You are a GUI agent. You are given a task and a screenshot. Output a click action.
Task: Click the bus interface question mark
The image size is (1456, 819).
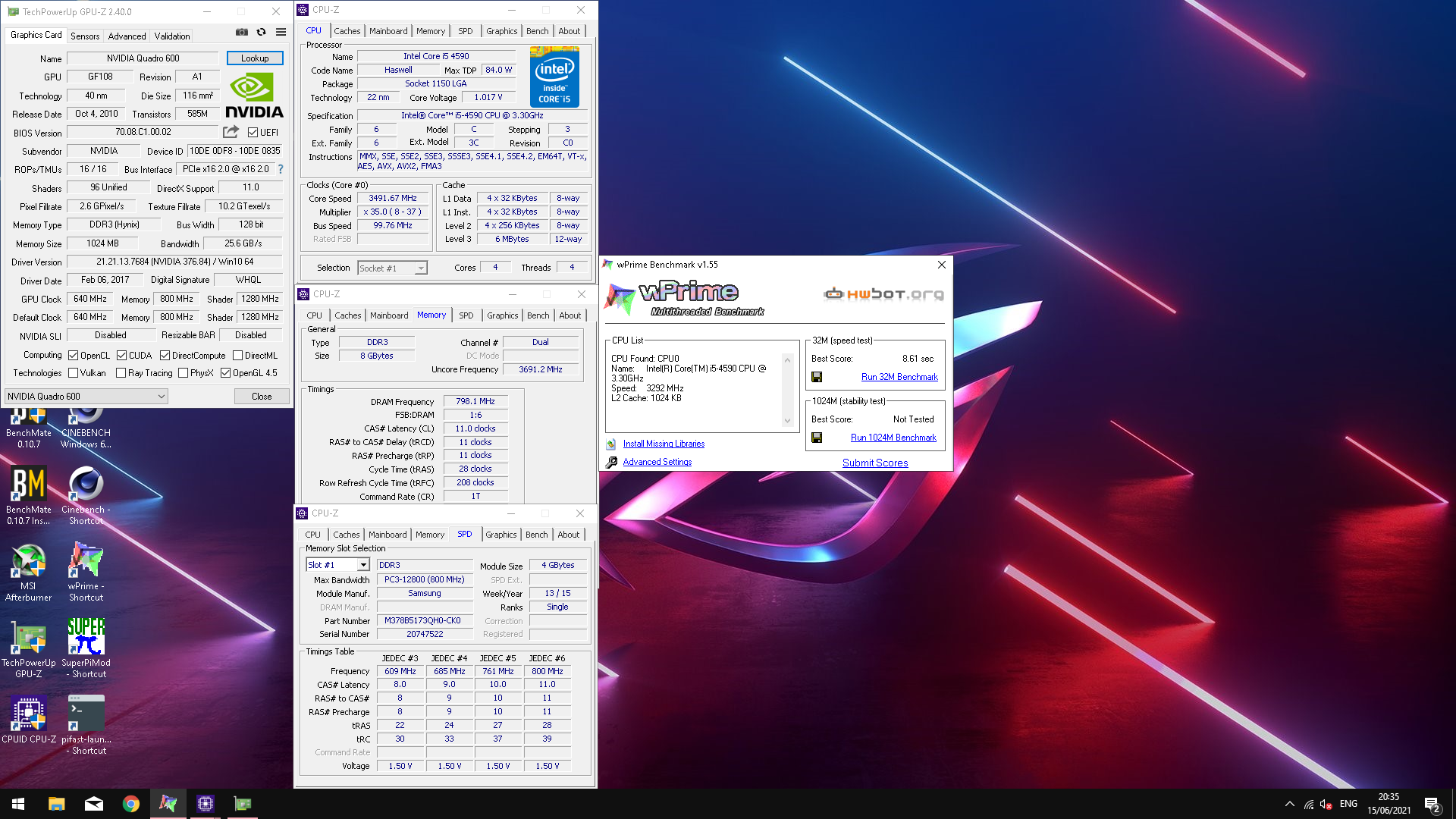click(281, 169)
